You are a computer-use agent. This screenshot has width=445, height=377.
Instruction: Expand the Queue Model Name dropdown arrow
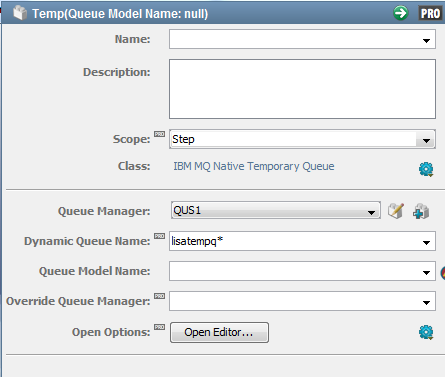tap(426, 272)
